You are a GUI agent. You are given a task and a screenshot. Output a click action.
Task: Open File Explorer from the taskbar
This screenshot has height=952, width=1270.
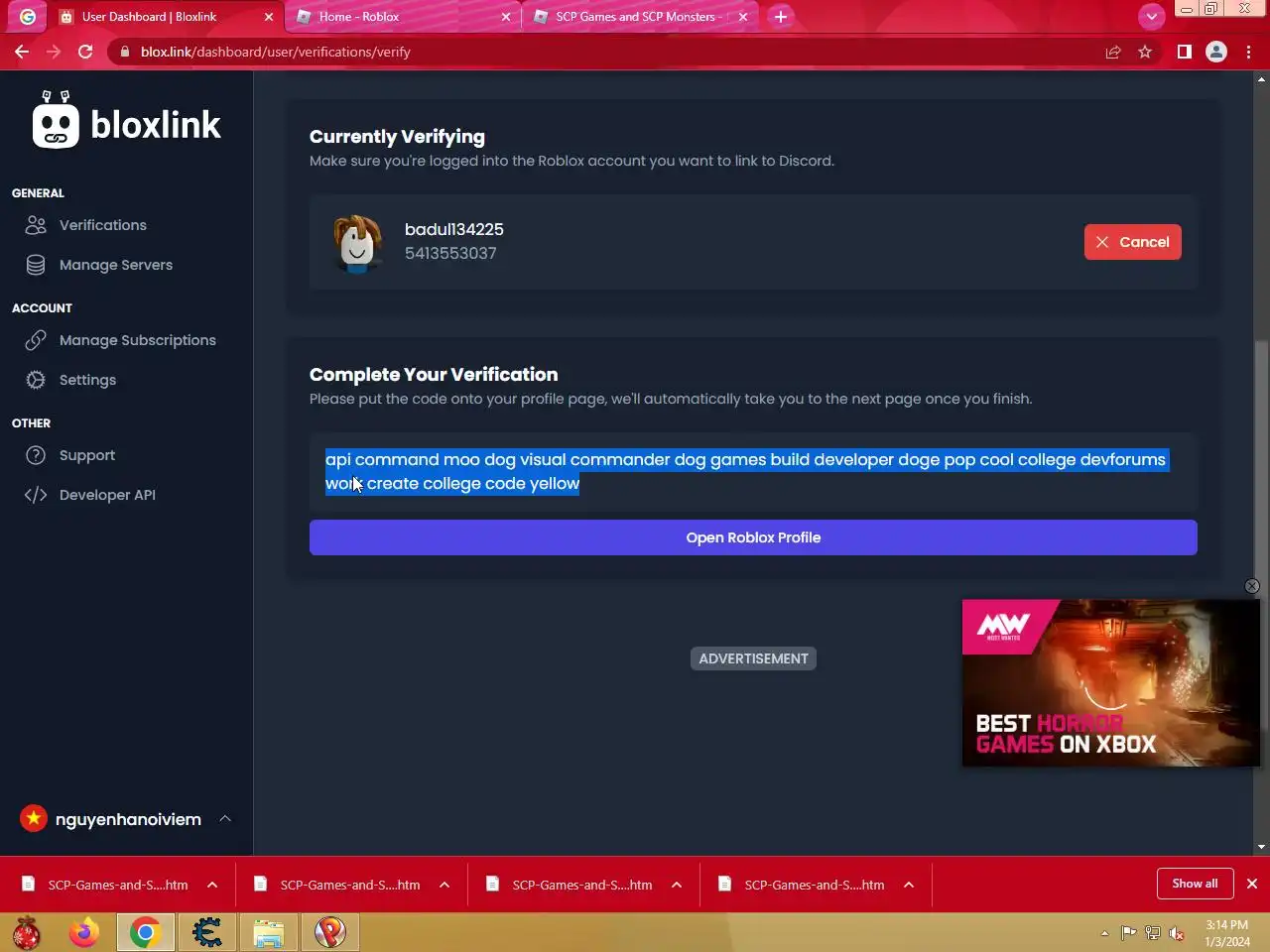point(268,932)
